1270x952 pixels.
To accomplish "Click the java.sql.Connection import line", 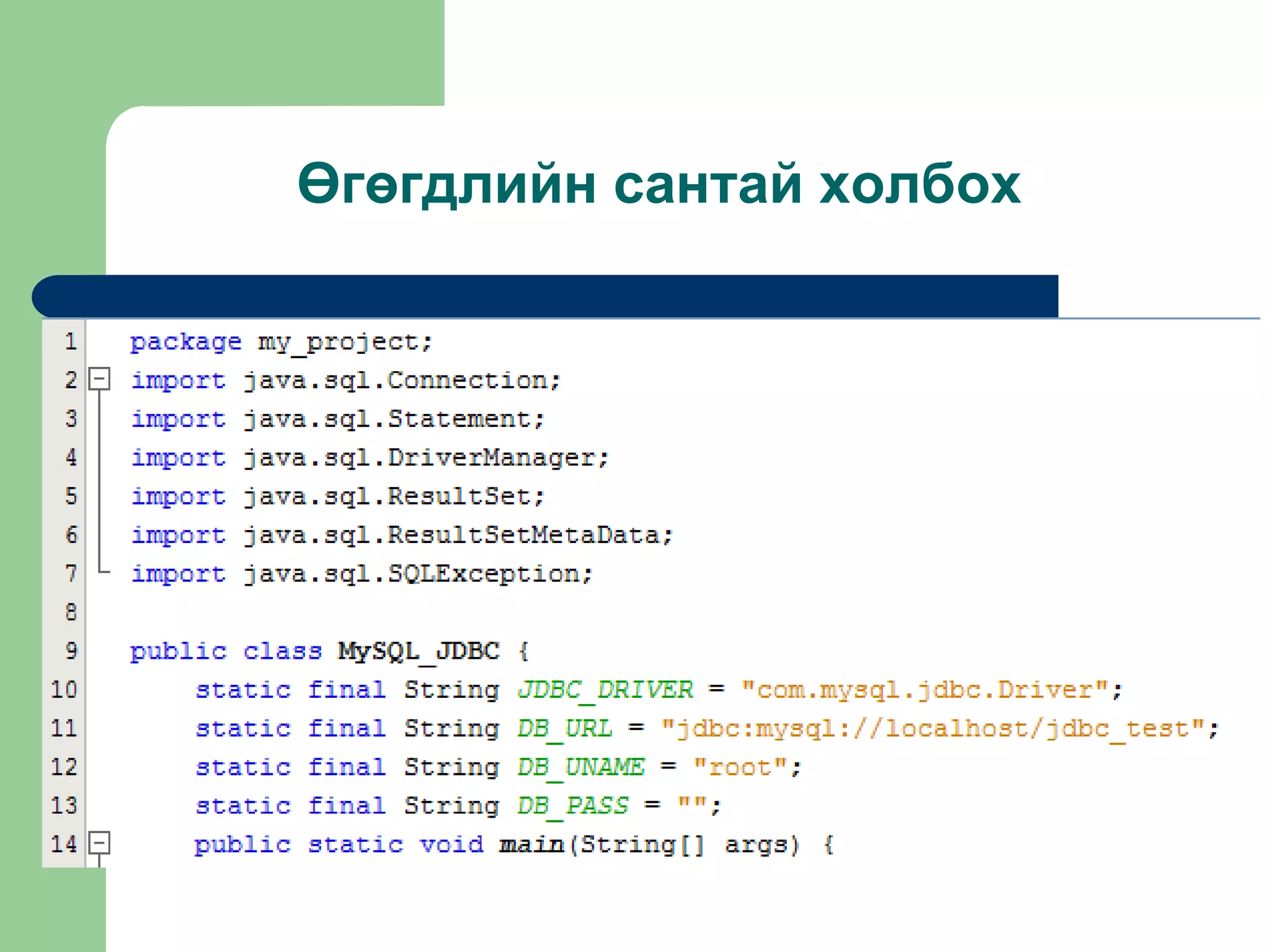I will (x=345, y=381).
